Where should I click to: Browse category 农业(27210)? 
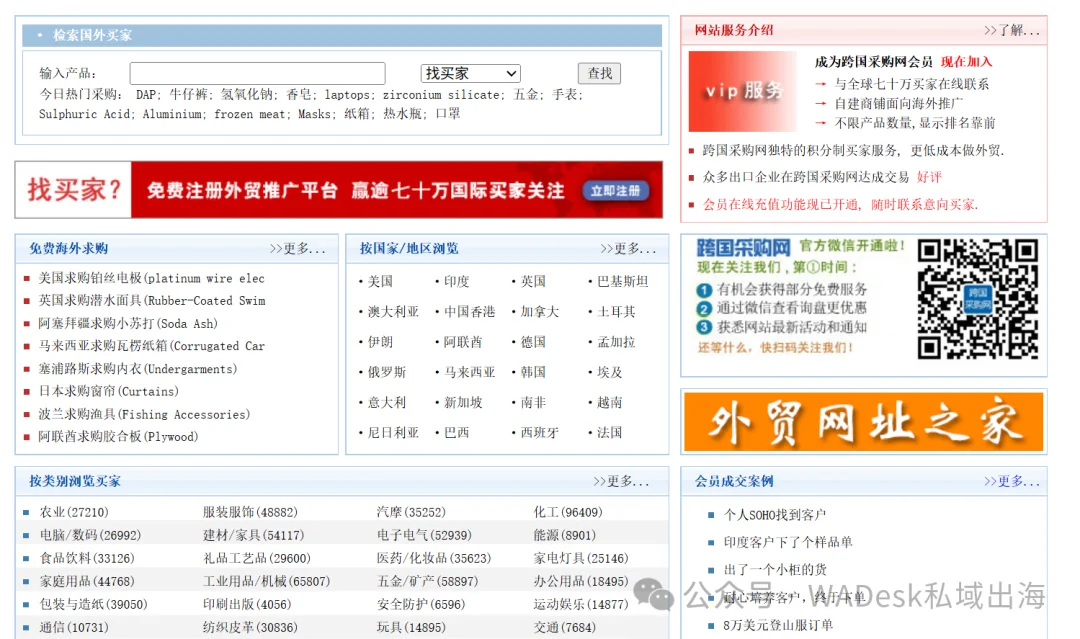(x=74, y=512)
